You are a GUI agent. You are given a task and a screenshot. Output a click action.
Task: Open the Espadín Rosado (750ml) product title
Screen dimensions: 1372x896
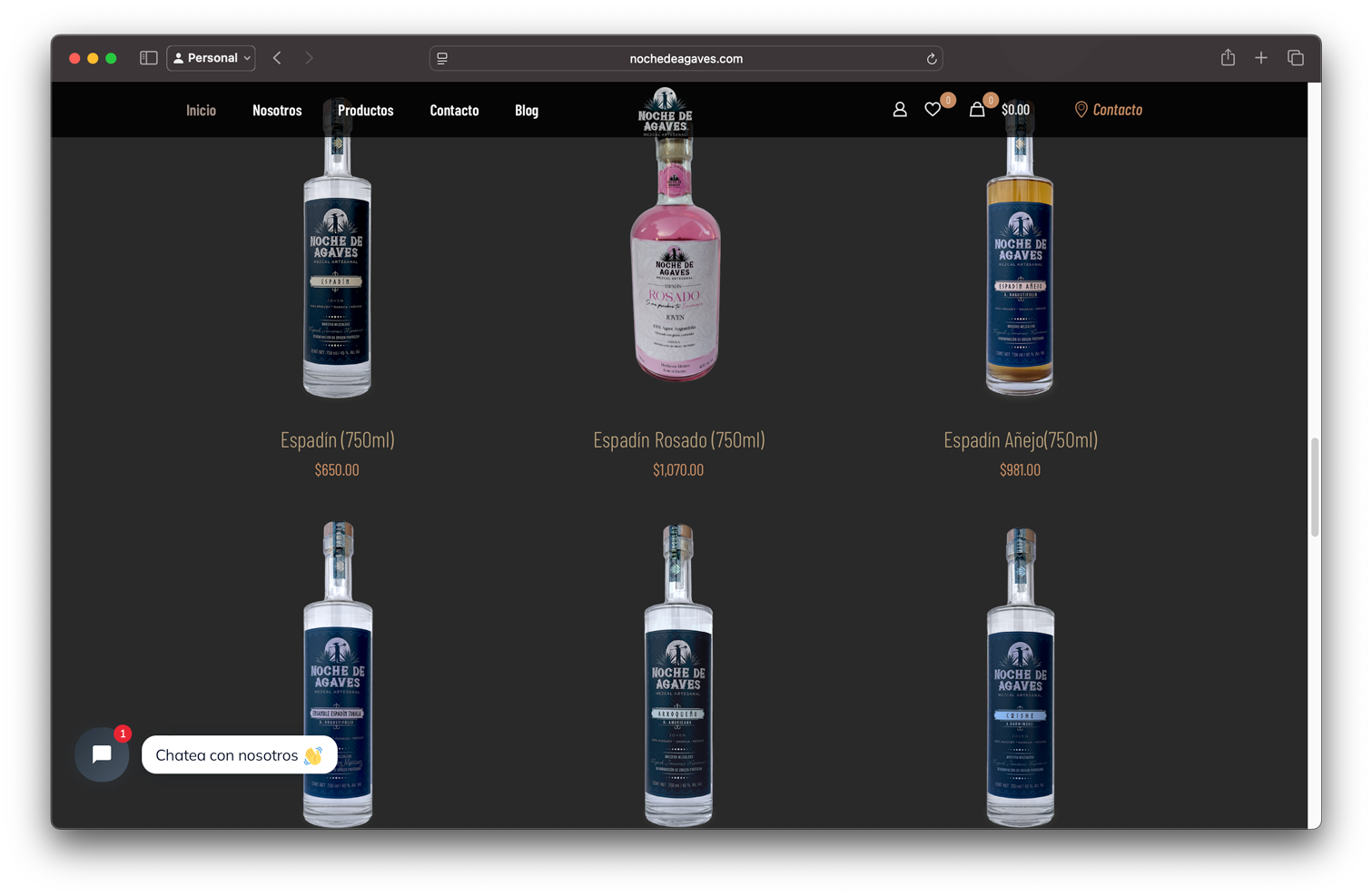coord(678,439)
